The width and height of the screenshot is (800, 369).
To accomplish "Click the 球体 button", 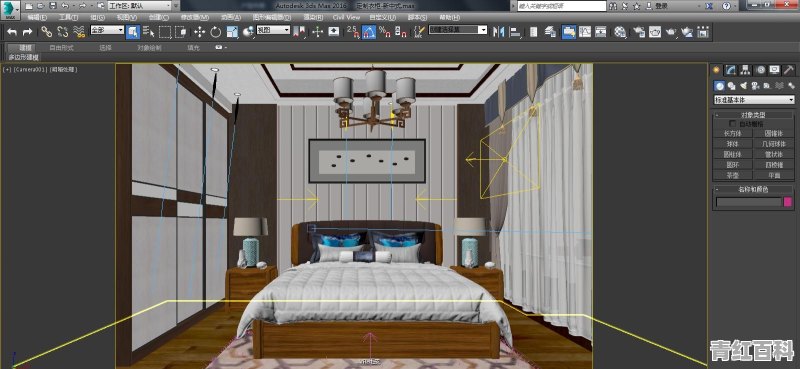I will [732, 143].
